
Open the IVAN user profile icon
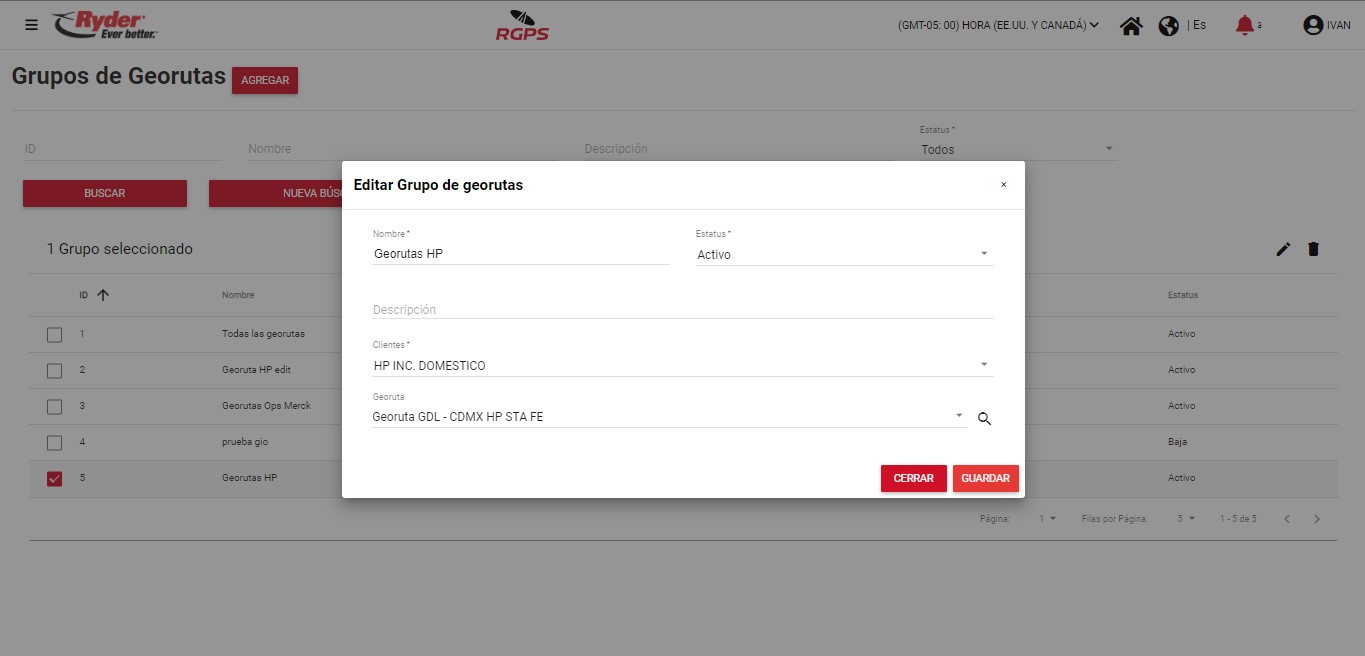click(1313, 26)
